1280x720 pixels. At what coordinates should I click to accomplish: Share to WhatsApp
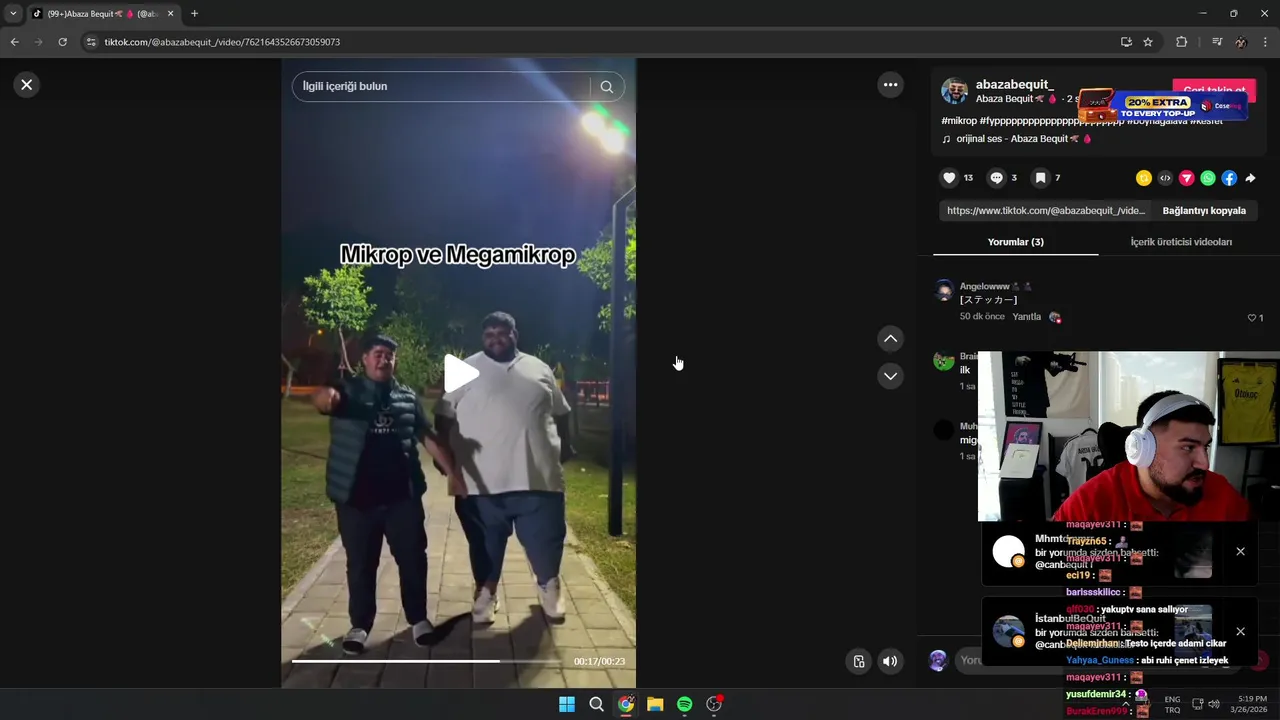click(1208, 178)
